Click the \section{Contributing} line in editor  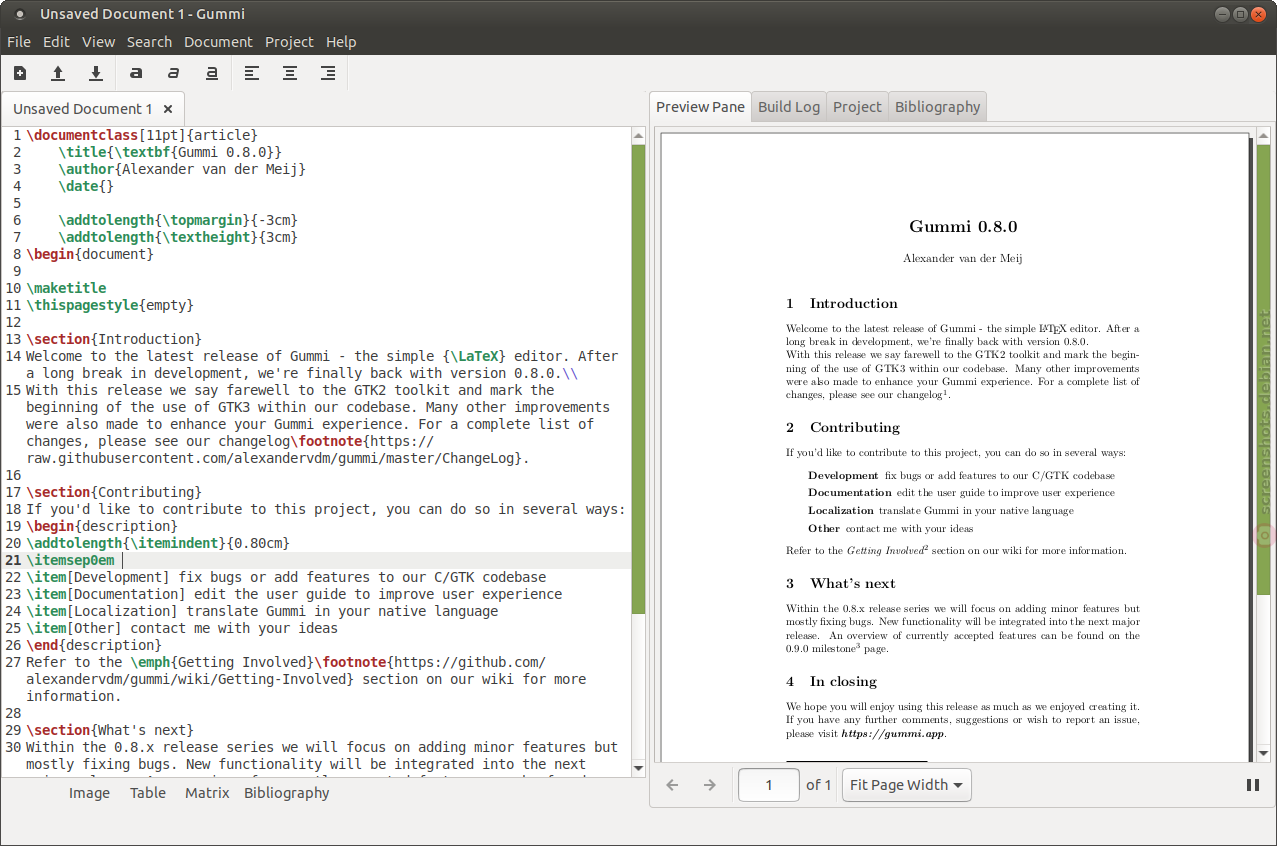click(114, 492)
